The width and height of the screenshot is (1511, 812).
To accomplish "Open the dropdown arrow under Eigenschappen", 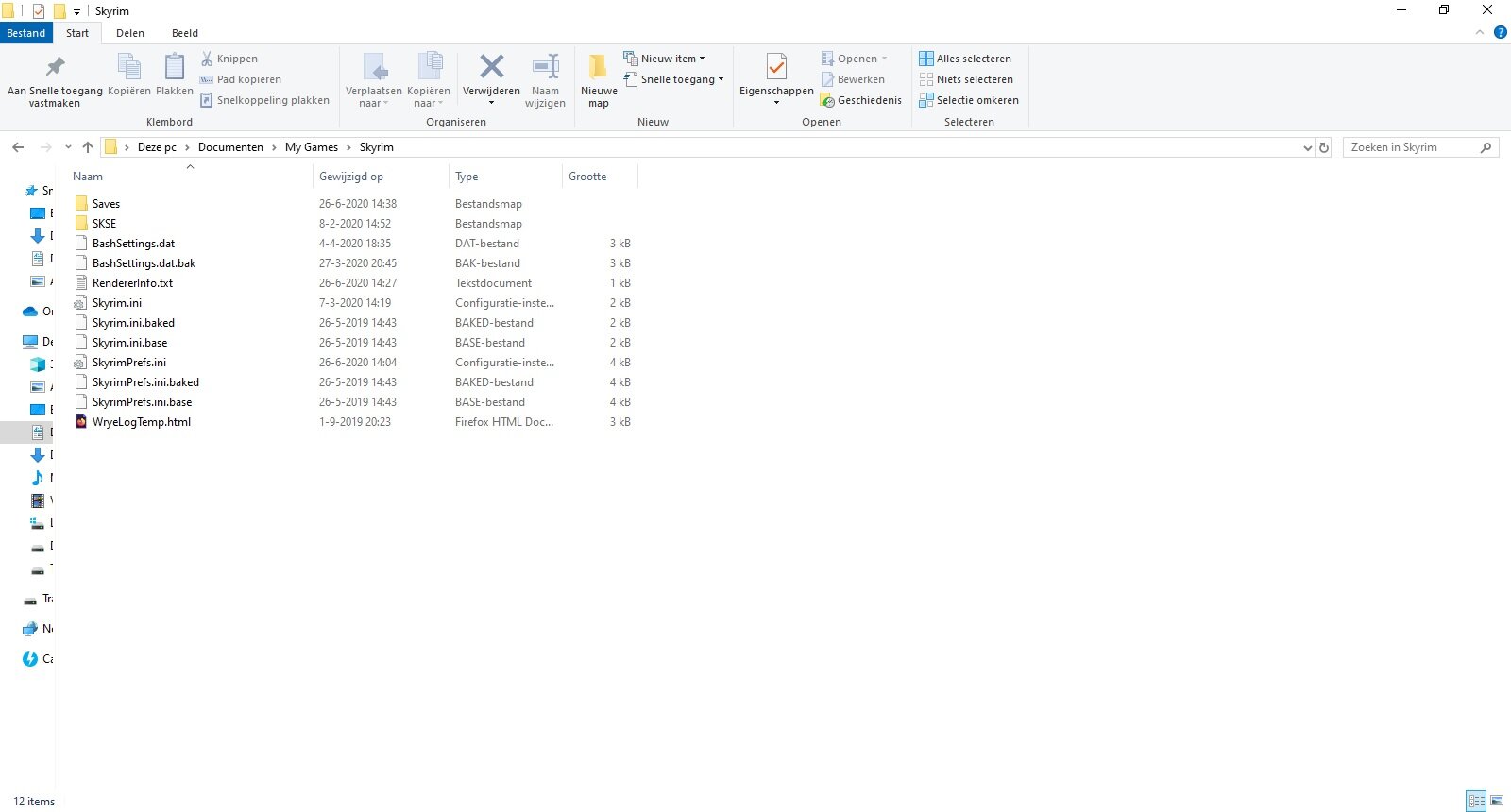I will pos(776,102).
